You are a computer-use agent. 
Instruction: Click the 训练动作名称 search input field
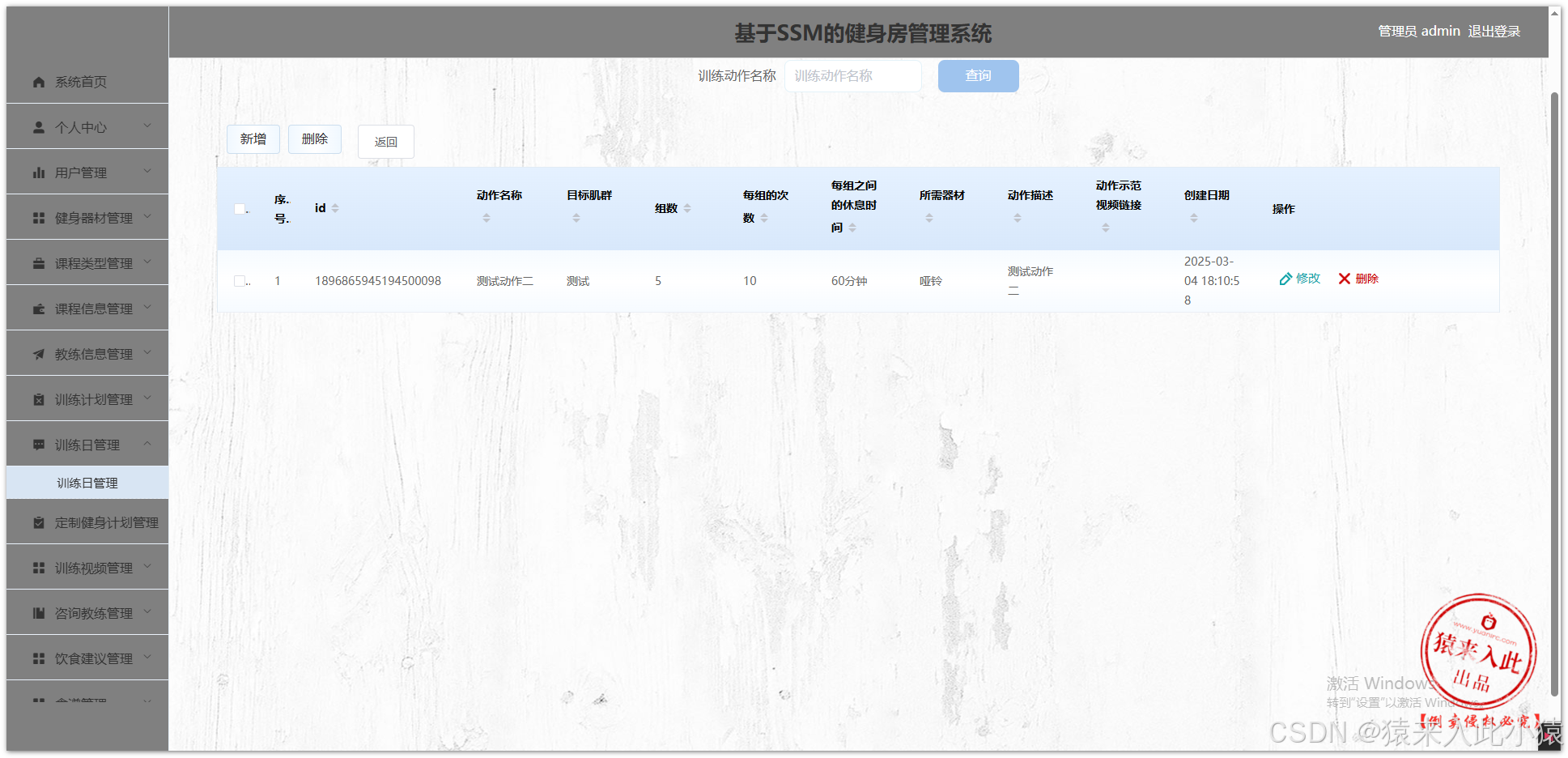853,75
